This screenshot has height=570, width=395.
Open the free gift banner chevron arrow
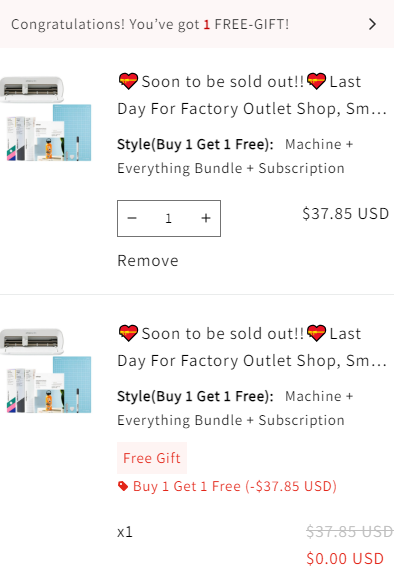point(372,24)
